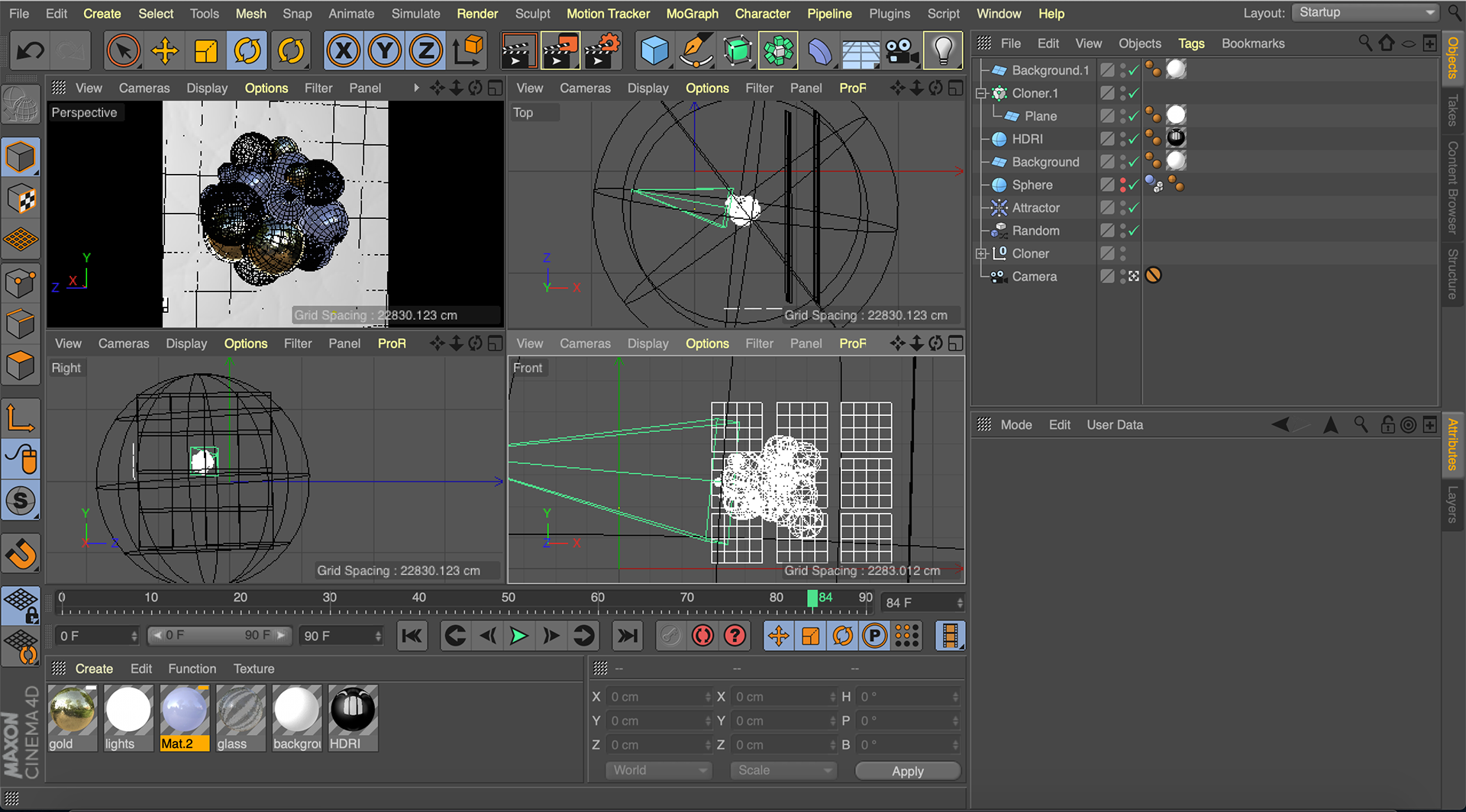1466x812 pixels.
Task: Toggle the HDRI enable checkmark
Action: pyautogui.click(x=1134, y=139)
